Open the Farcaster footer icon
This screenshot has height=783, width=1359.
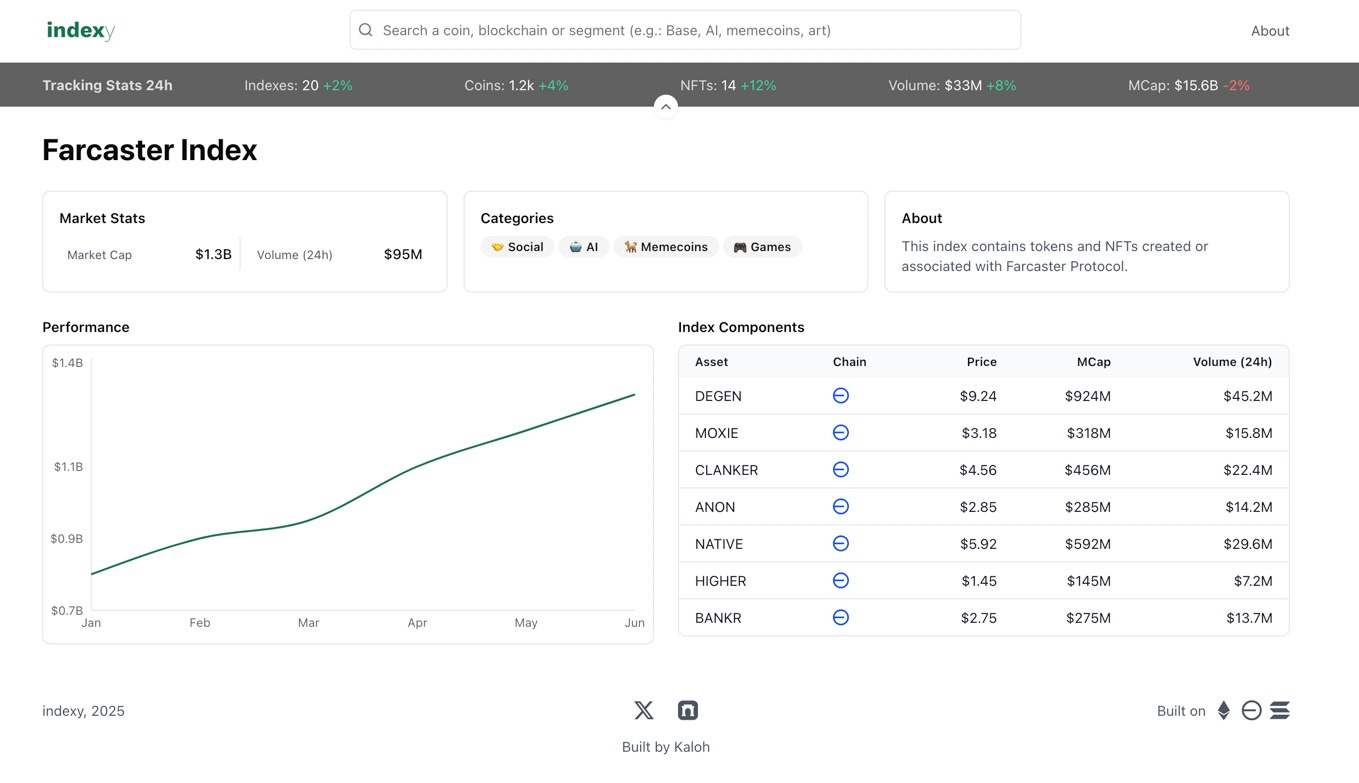pyautogui.click(x=688, y=710)
